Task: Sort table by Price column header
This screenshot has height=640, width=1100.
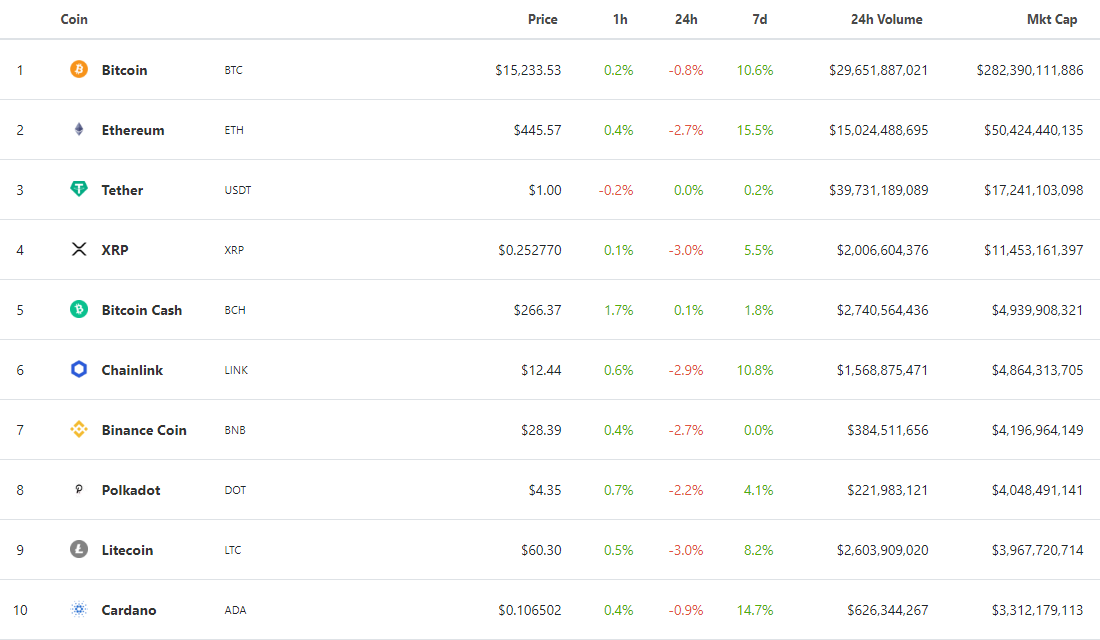Action: (x=543, y=19)
